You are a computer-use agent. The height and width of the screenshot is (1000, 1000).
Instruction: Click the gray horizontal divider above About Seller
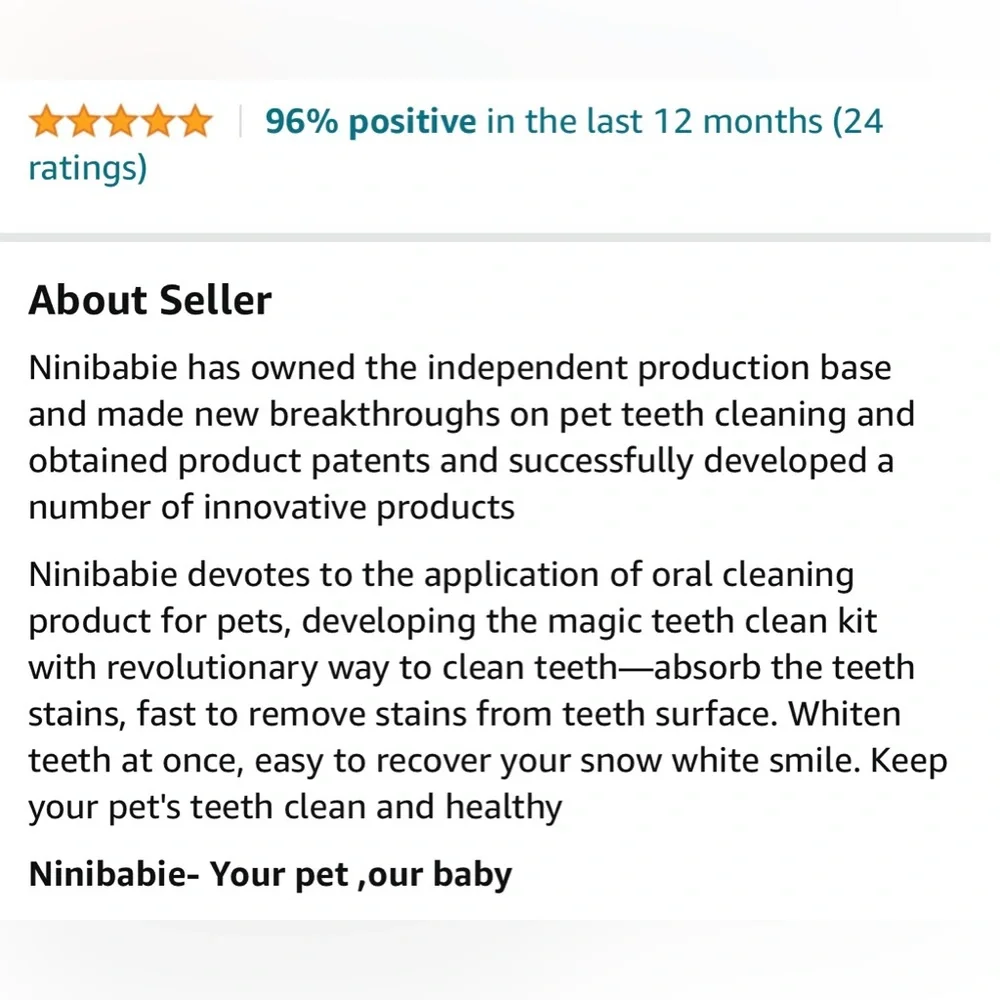point(495,237)
